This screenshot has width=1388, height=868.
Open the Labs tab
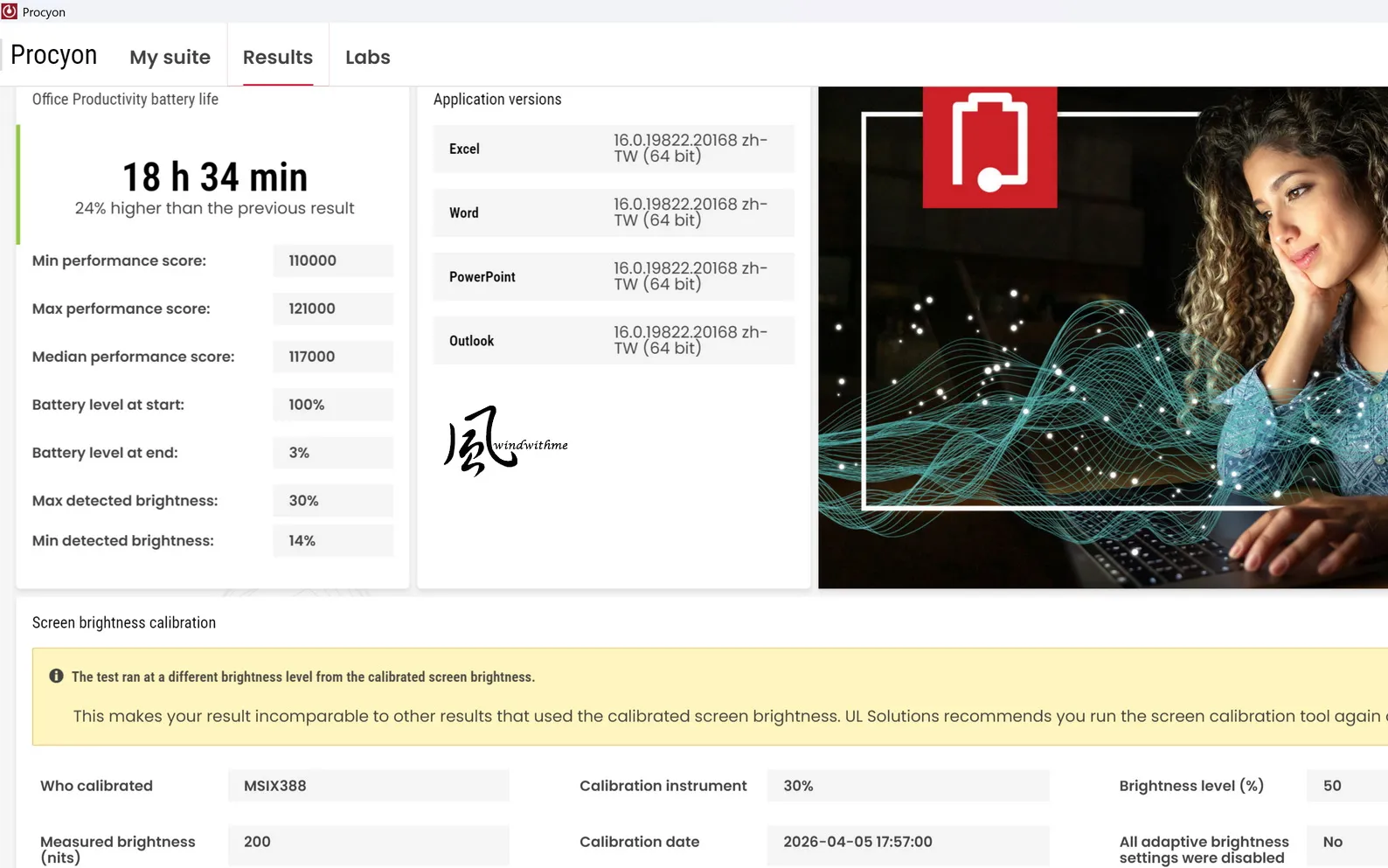pyautogui.click(x=368, y=57)
